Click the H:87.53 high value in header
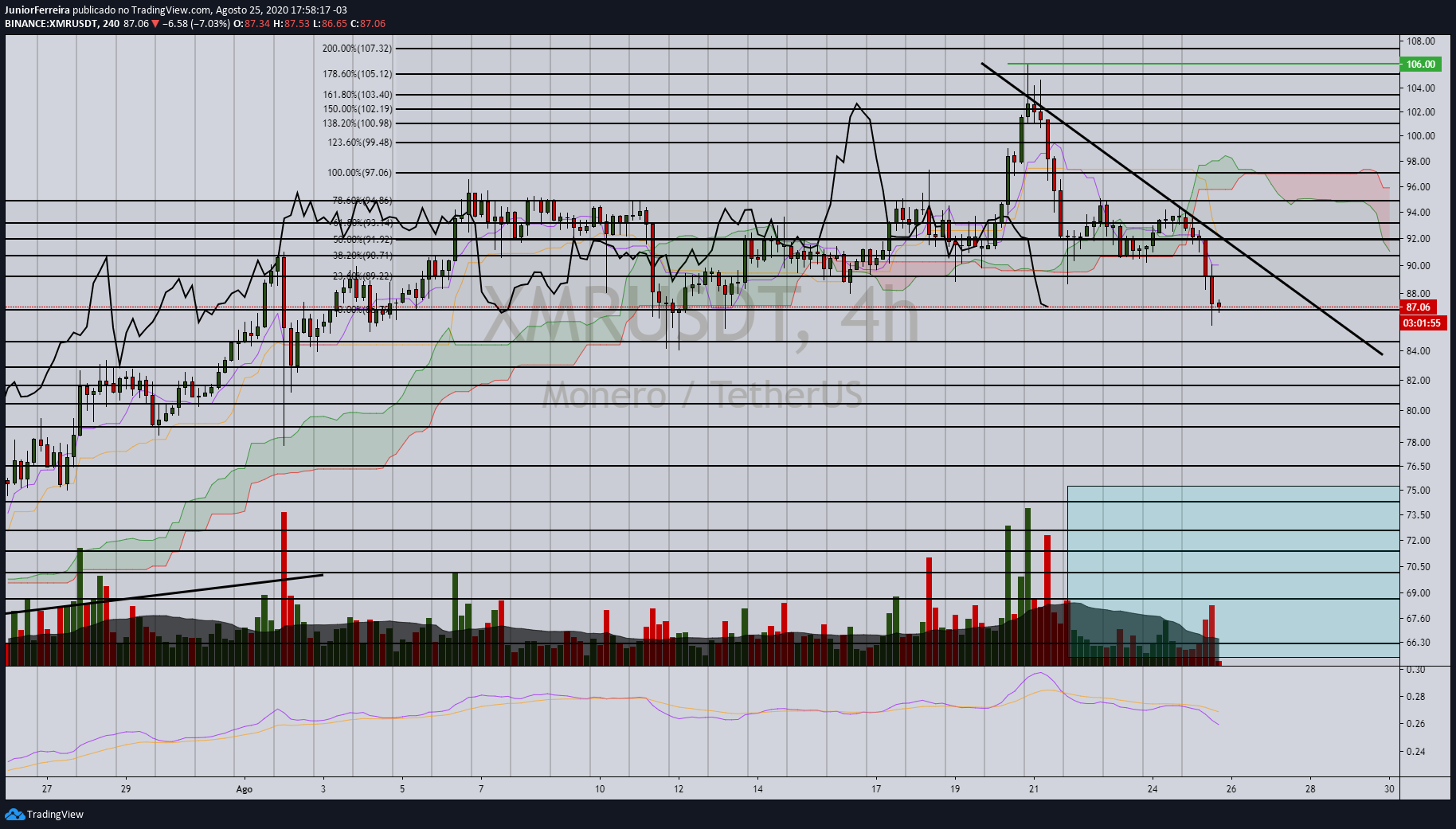Image resolution: width=1456 pixels, height=829 pixels. point(292,24)
